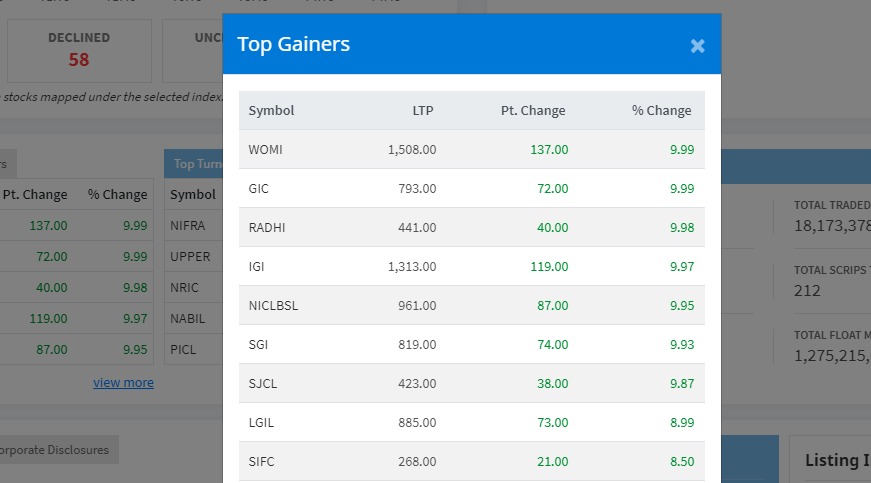The width and height of the screenshot is (871, 483).
Task: Close the Top Gainers dialog
Action: (x=697, y=46)
